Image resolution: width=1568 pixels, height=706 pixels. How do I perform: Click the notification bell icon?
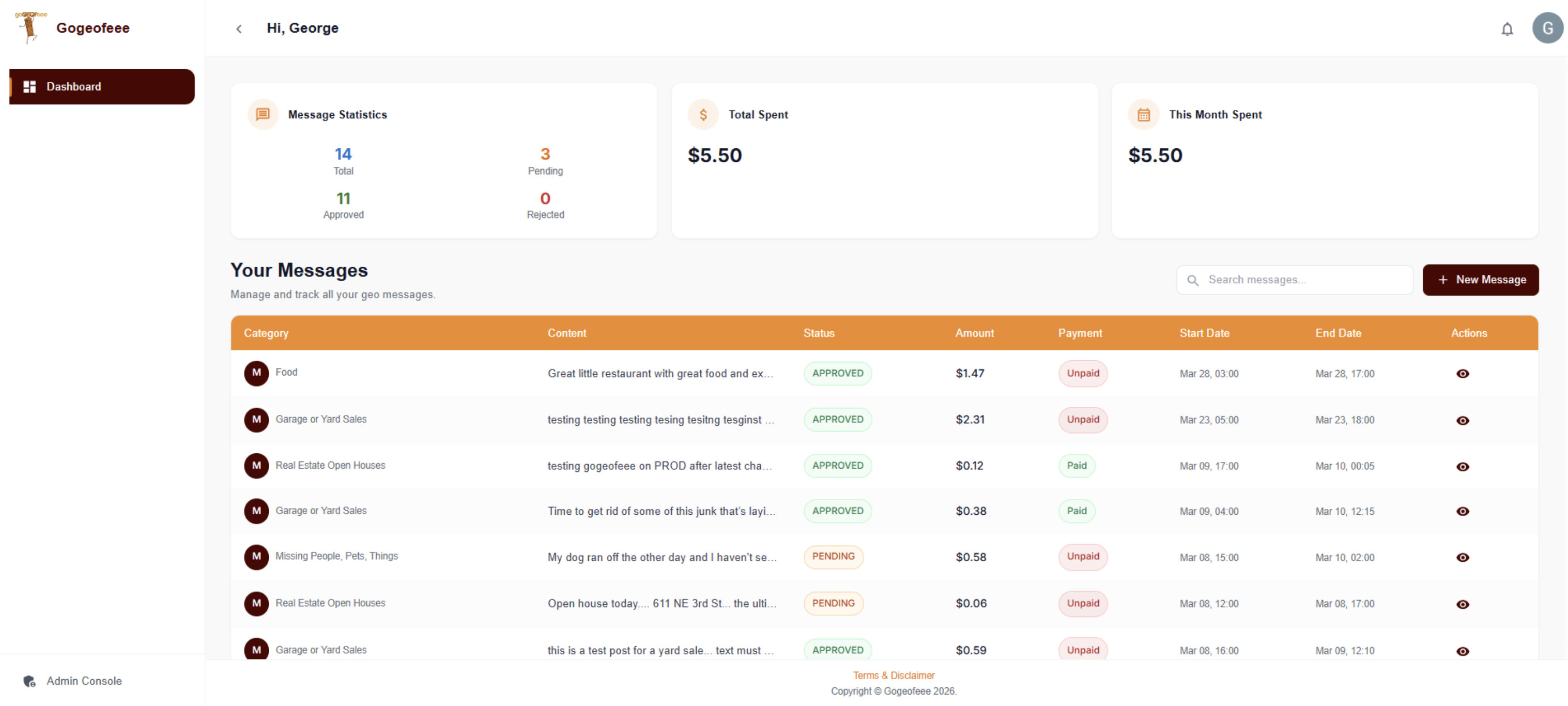pos(1506,28)
